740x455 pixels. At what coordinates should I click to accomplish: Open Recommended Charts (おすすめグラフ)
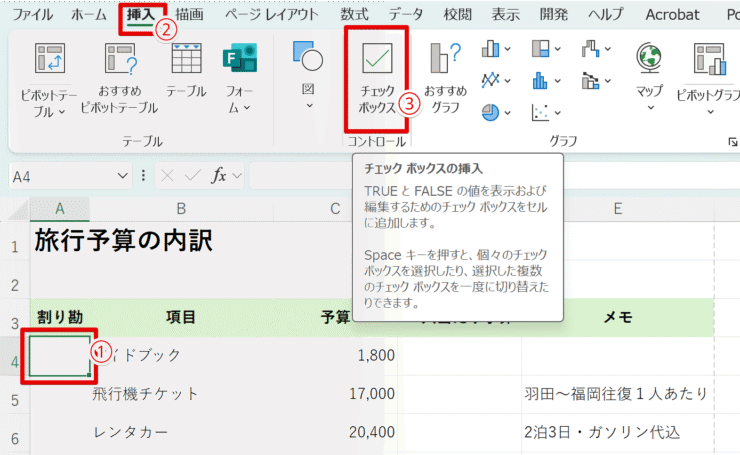point(445,78)
